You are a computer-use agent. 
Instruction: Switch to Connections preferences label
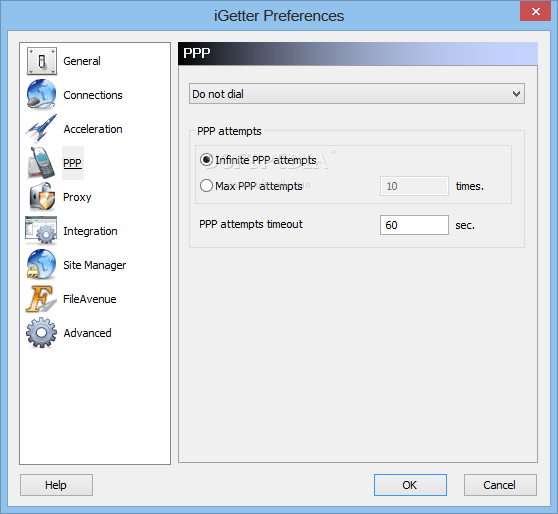[x=93, y=95]
